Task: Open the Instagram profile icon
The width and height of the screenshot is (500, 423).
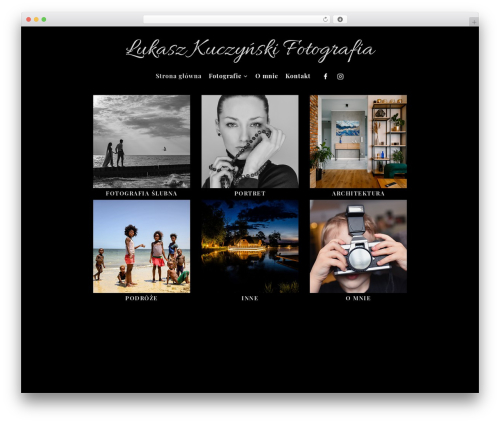Action: (340, 76)
